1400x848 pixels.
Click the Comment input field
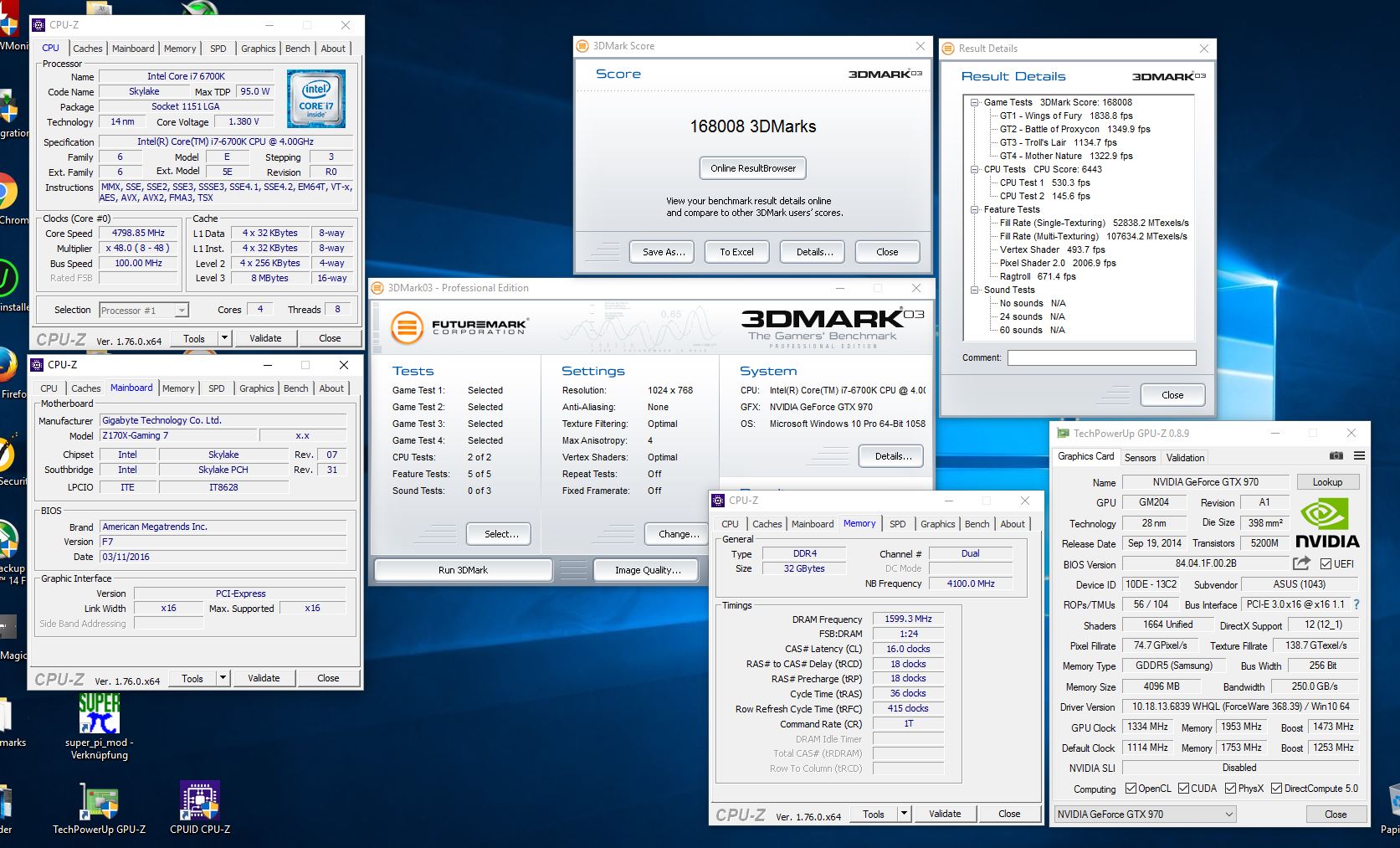pyautogui.click(x=1101, y=357)
